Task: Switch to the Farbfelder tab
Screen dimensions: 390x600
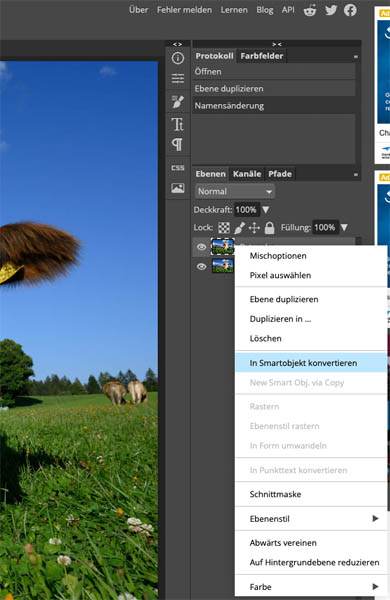Action: pyautogui.click(x=262, y=56)
